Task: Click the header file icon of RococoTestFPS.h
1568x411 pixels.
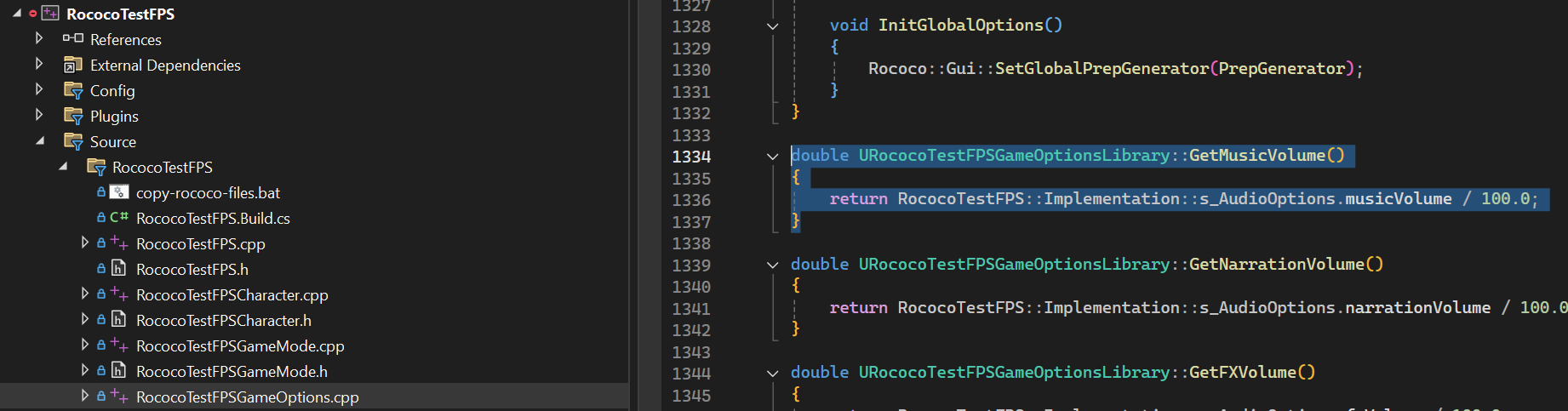Action: pyautogui.click(x=119, y=269)
